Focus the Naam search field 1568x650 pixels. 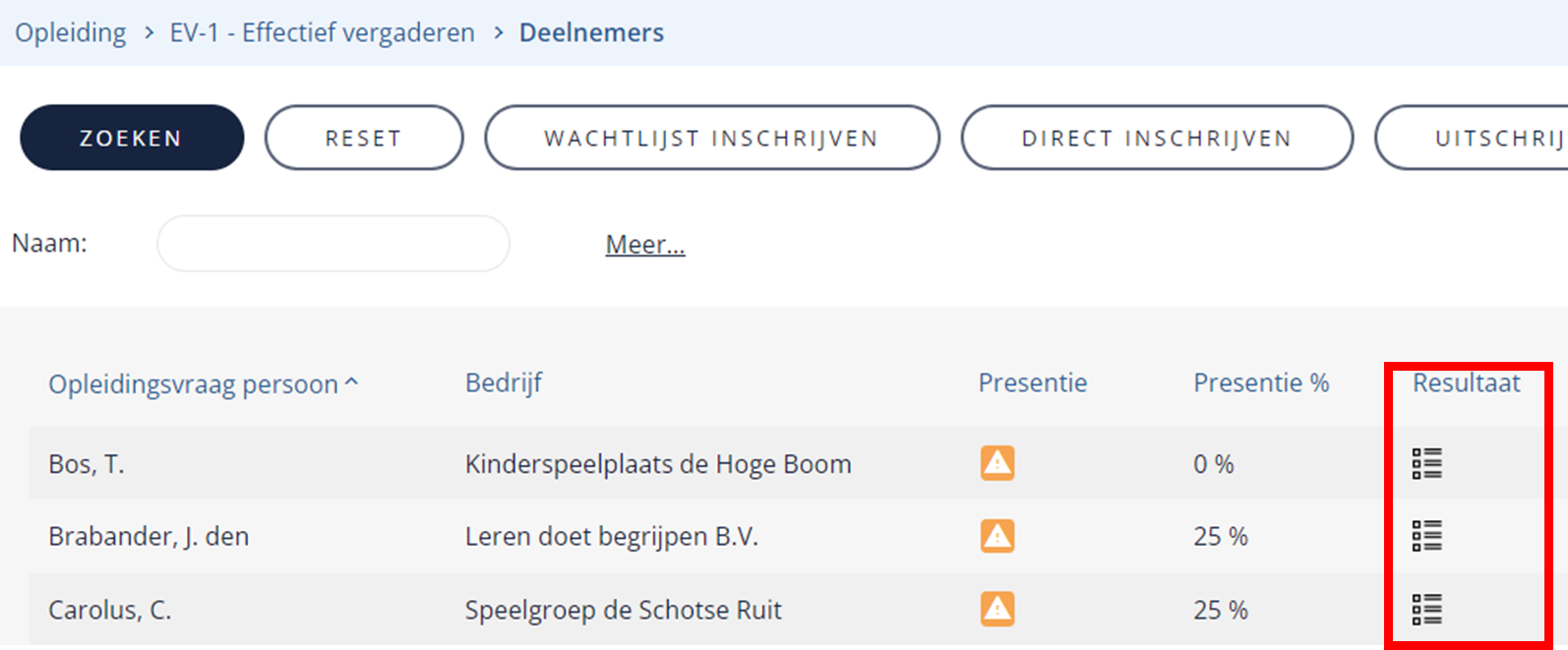point(333,244)
